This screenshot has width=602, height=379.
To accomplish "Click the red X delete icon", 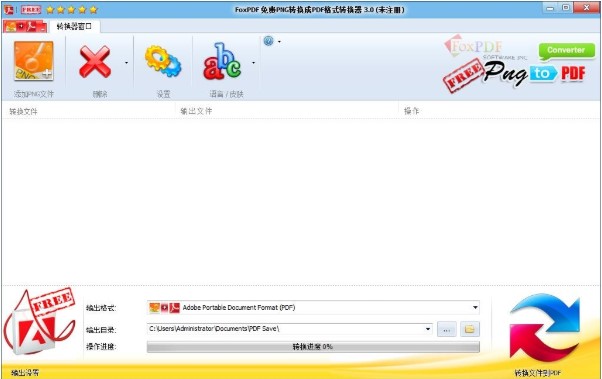I will click(95, 62).
